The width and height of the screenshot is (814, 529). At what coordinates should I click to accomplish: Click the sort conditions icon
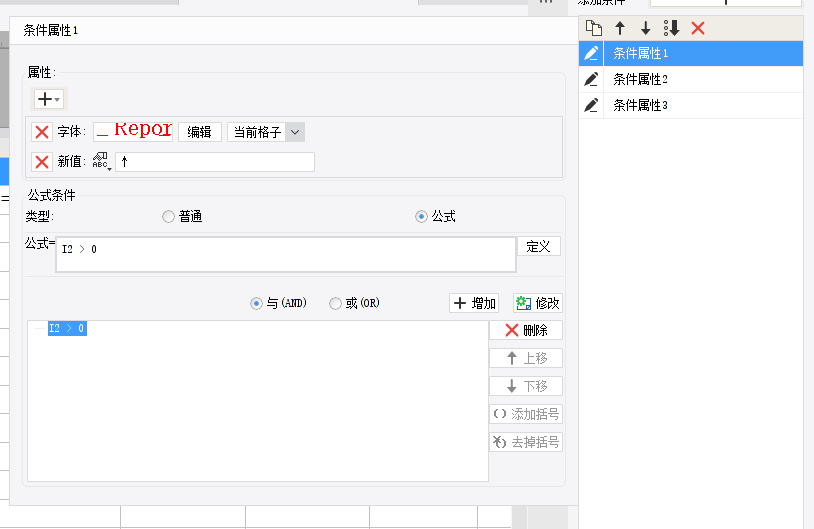(x=671, y=28)
